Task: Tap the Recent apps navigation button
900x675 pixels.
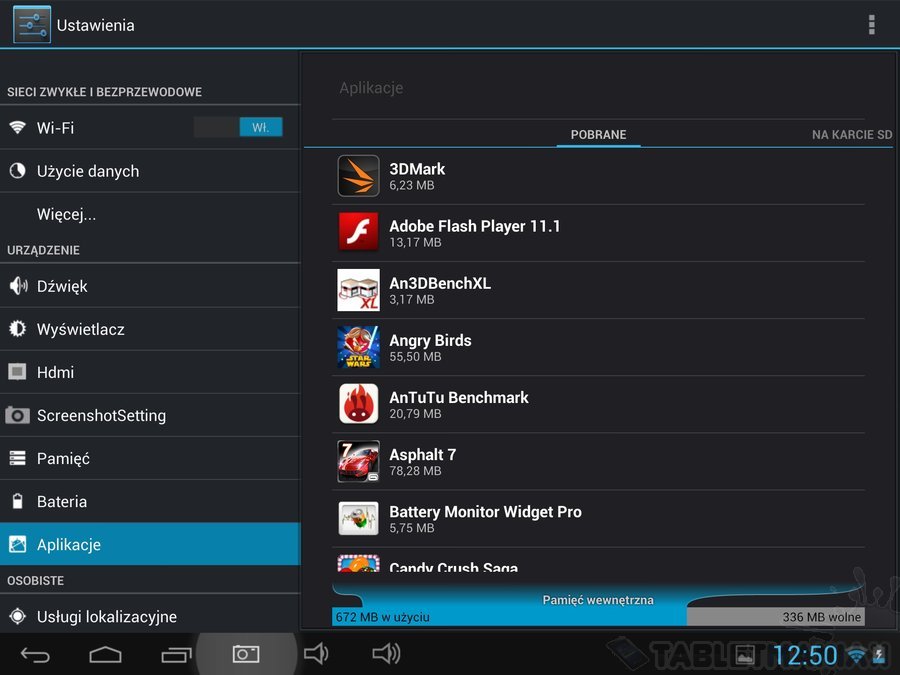Action: [x=176, y=654]
